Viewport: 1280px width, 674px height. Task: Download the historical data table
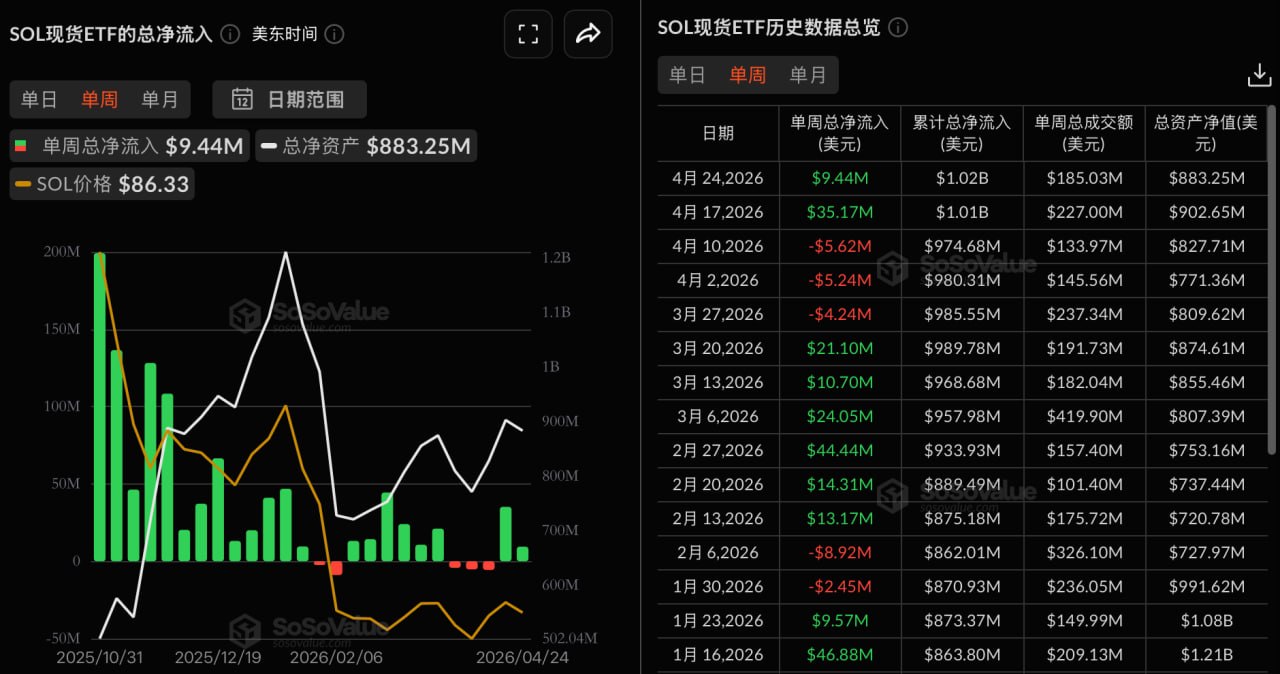click(1258, 75)
